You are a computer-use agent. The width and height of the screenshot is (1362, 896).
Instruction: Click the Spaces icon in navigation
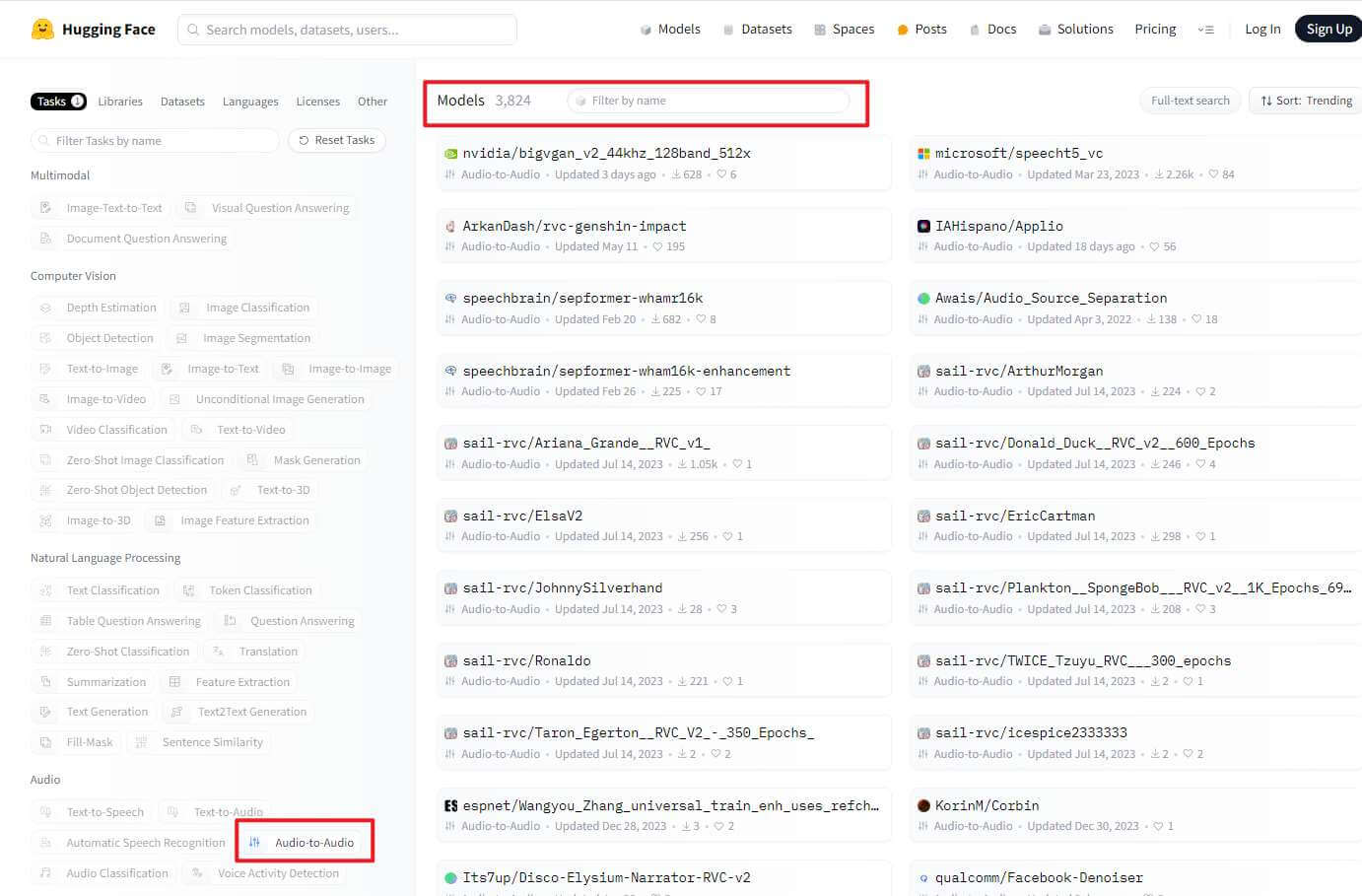820,30
